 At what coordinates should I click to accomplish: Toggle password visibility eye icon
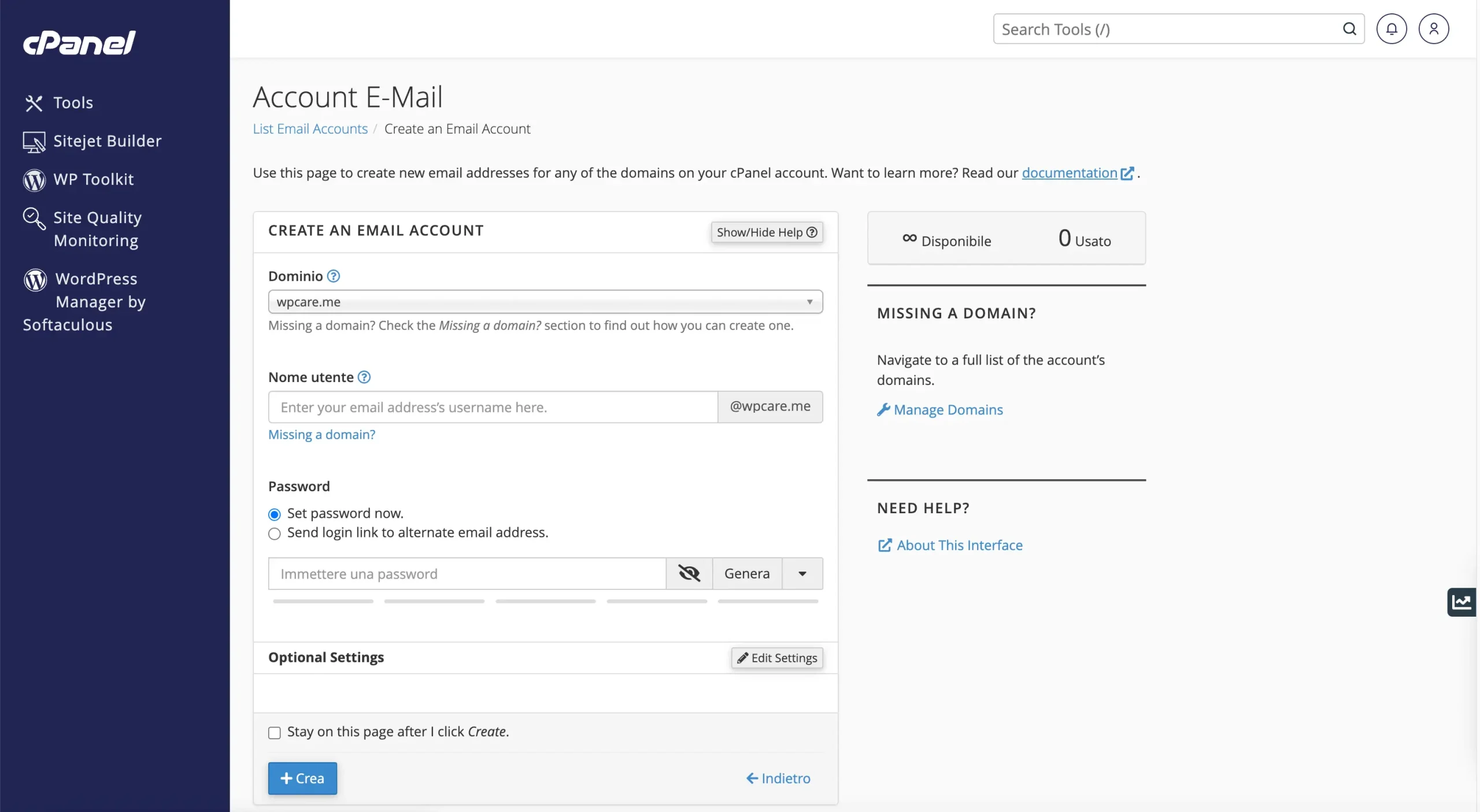click(x=689, y=573)
